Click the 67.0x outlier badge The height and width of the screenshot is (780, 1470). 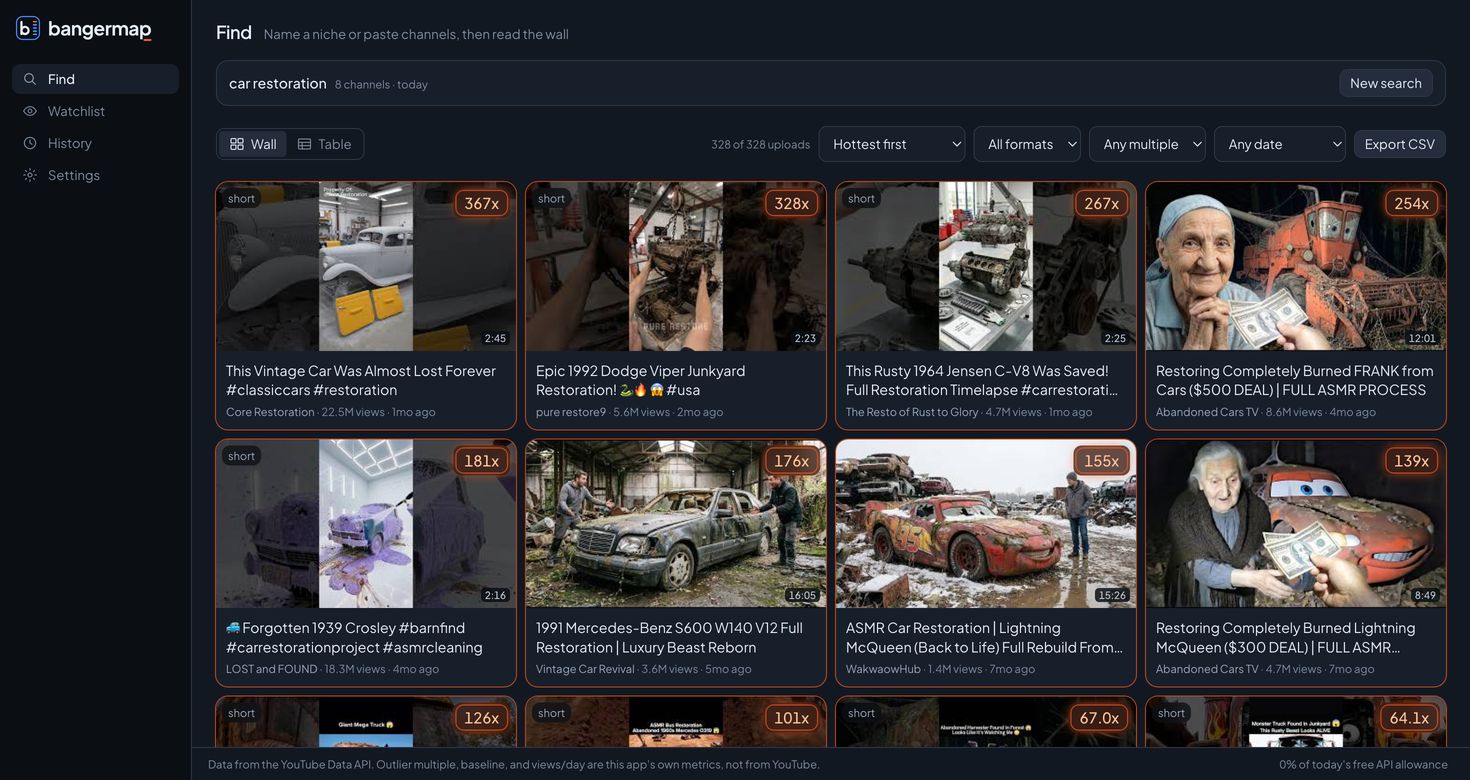tap(1099, 718)
